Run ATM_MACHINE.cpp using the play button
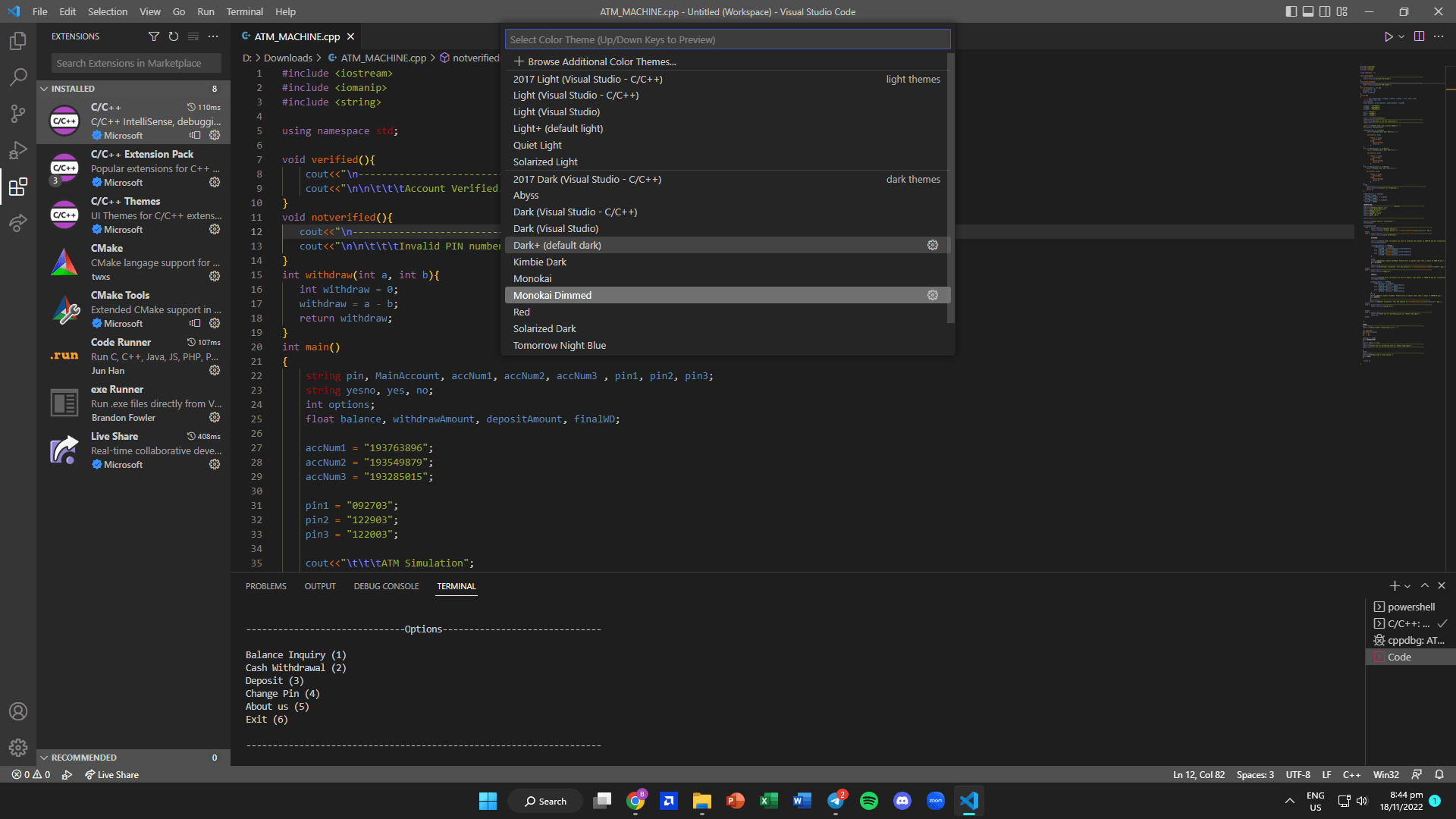1456x819 pixels. click(x=1389, y=36)
